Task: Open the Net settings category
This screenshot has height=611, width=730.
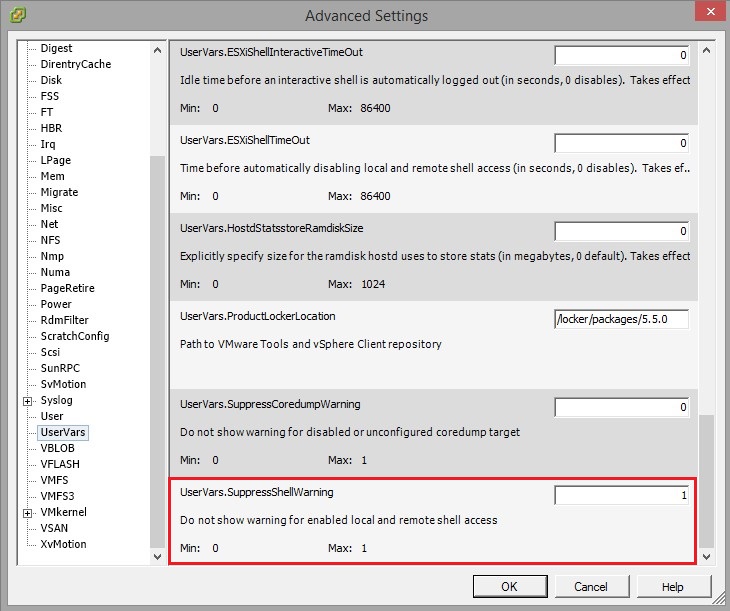Action: [49, 224]
